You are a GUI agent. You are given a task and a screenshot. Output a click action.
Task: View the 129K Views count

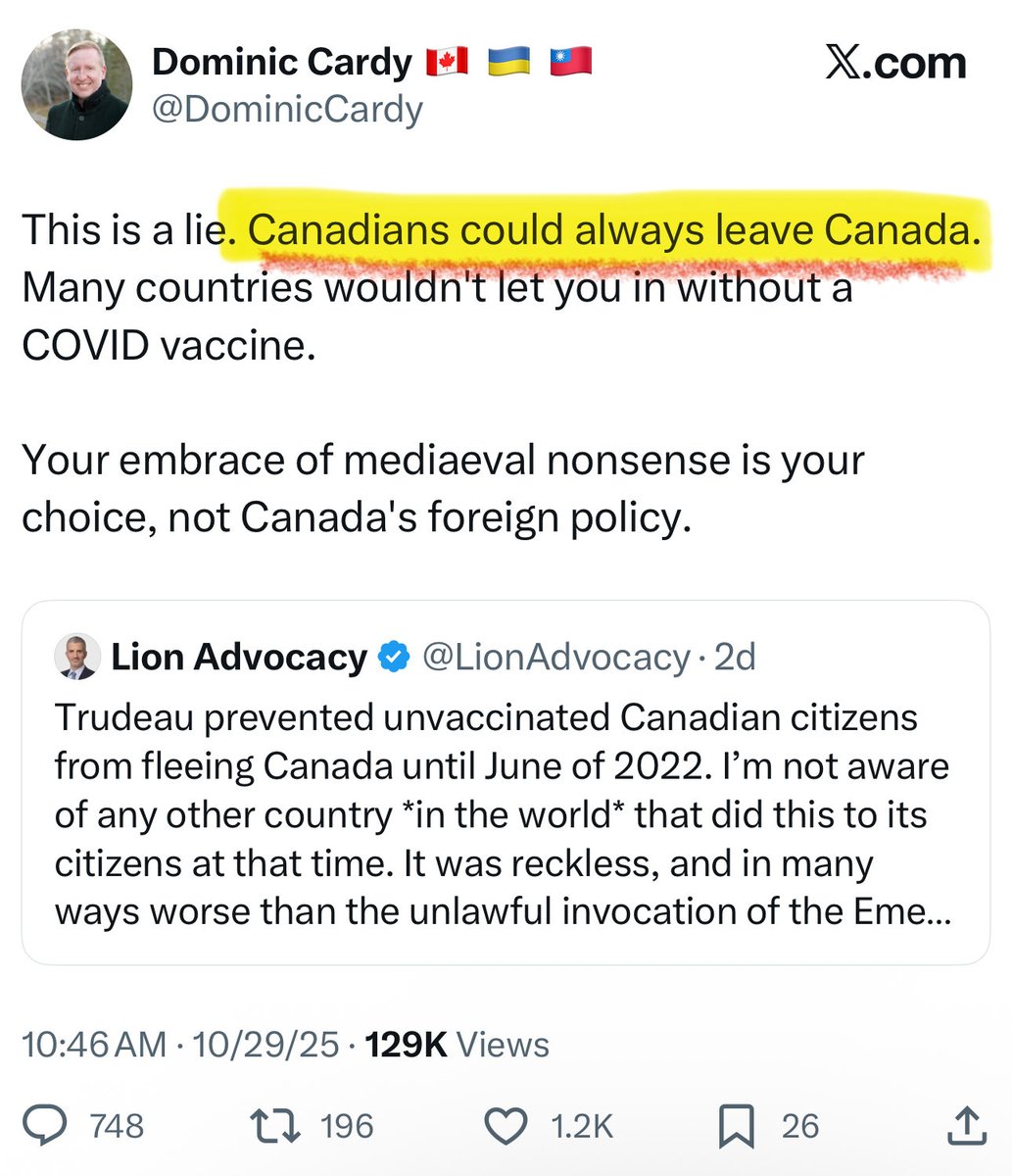pyautogui.click(x=457, y=1045)
